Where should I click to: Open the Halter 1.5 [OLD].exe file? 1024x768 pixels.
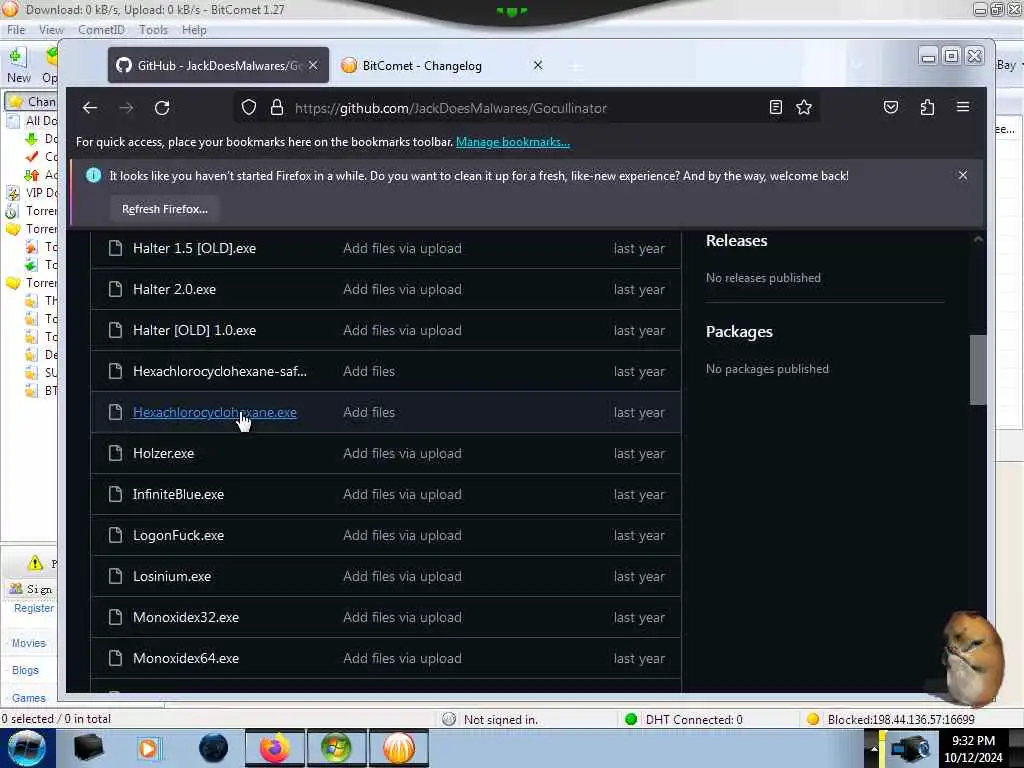point(195,248)
